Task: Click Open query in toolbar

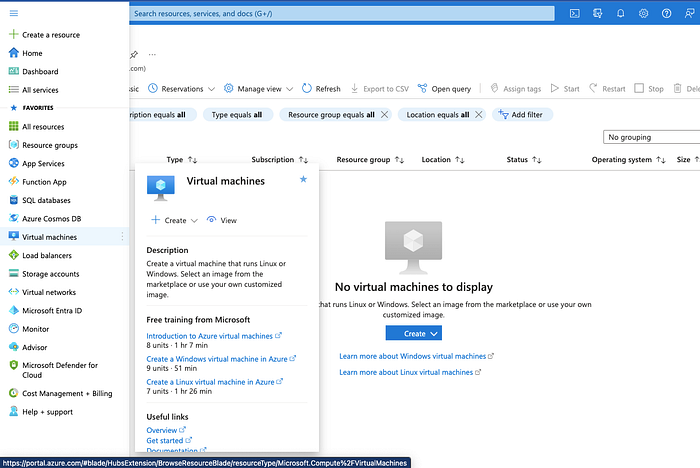Action: (444, 89)
